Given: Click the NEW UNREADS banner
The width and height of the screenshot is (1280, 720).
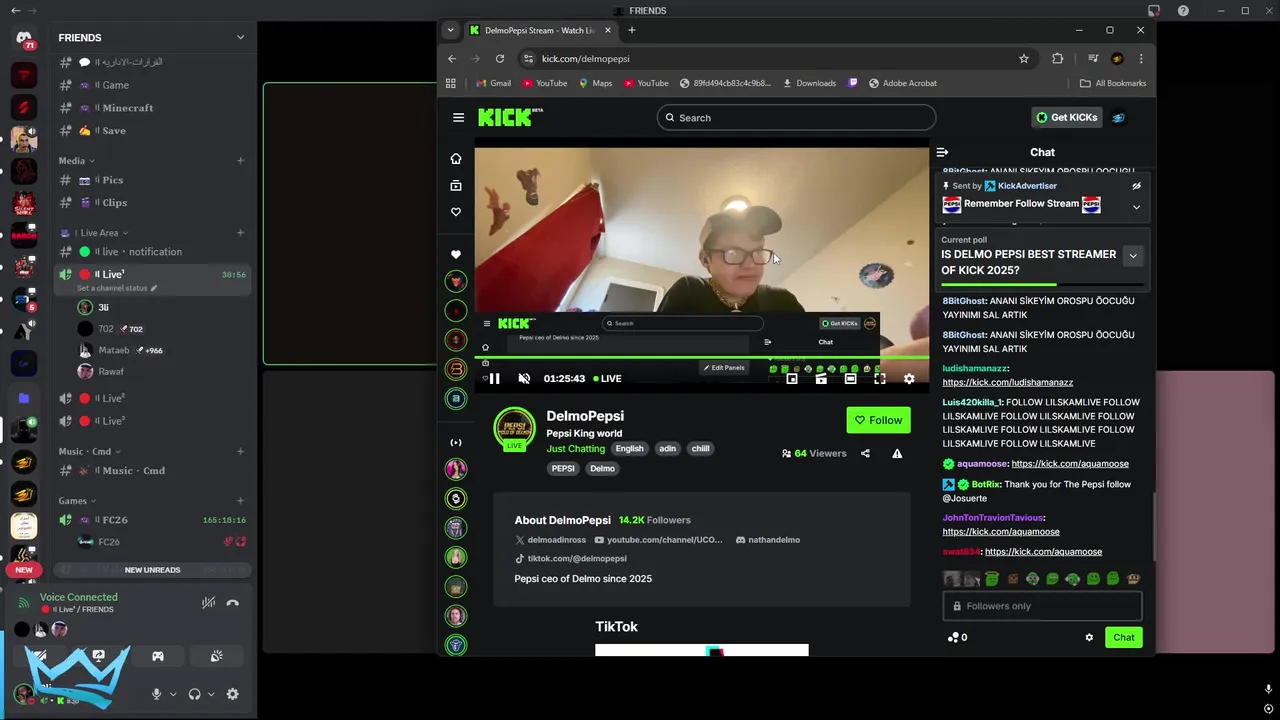Looking at the screenshot, I should (x=152, y=570).
